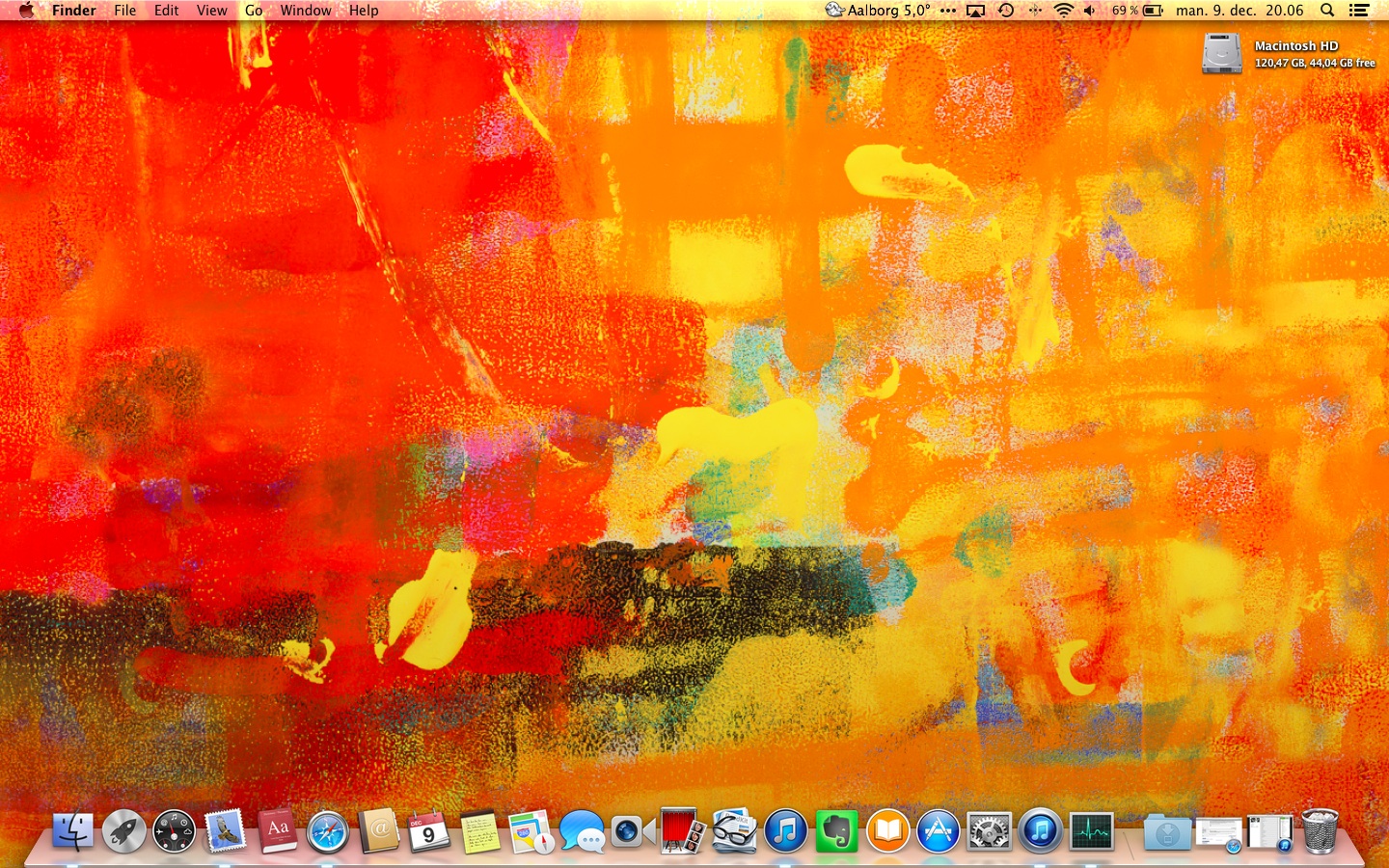Open the newspaper-and-glasses icon in Dock

click(734, 831)
